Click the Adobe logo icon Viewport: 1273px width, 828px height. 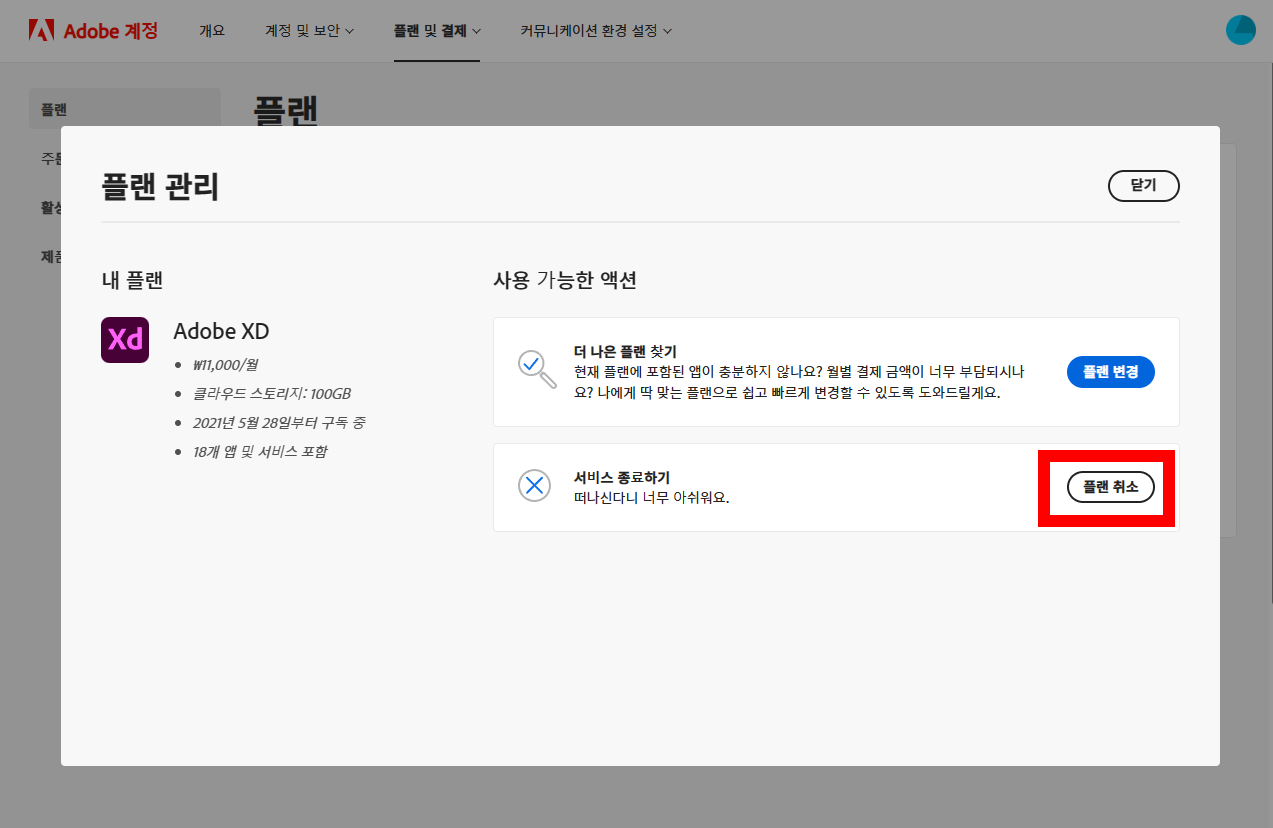41,29
